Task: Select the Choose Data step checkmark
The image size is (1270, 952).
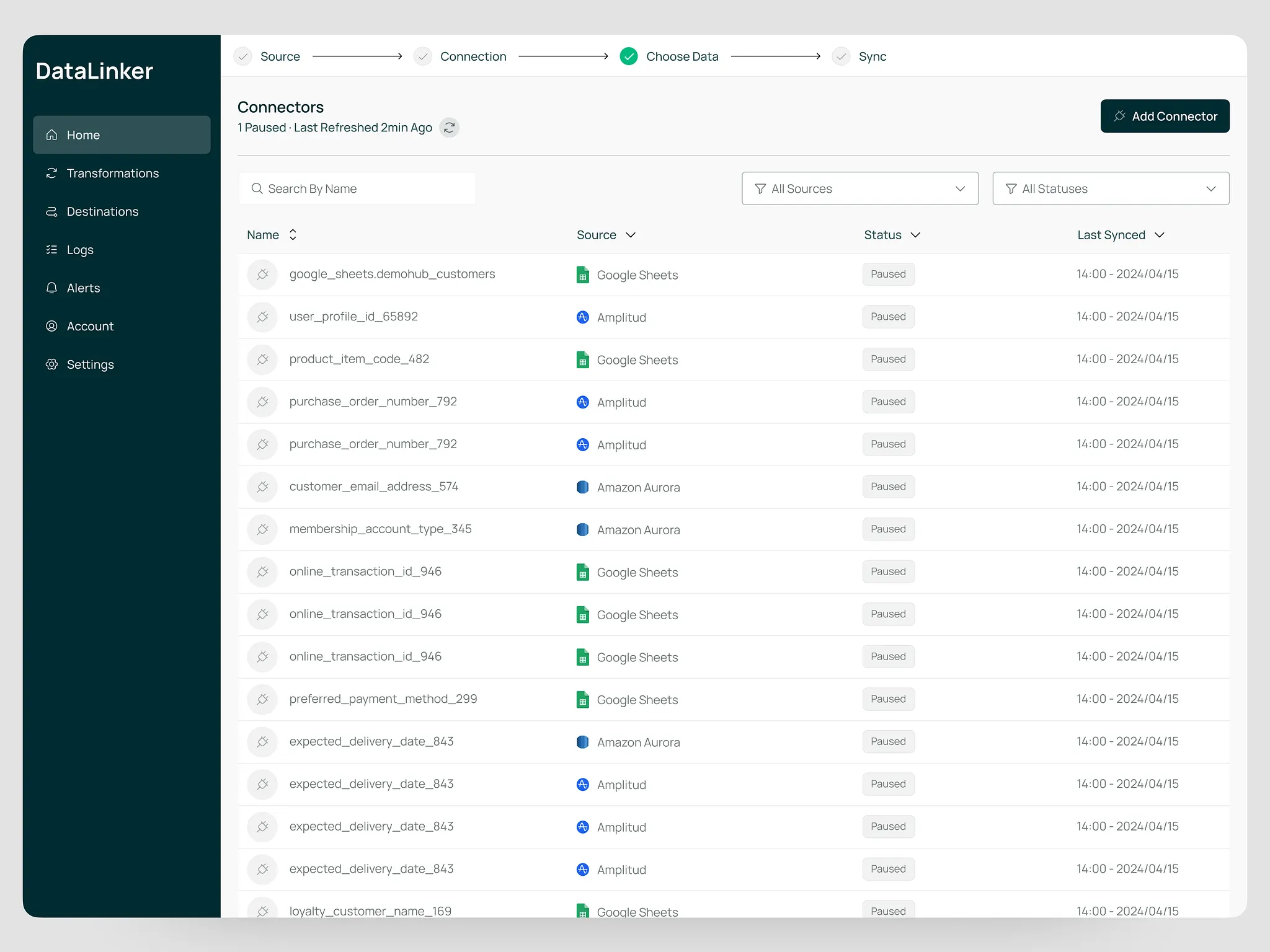Action: pos(628,56)
